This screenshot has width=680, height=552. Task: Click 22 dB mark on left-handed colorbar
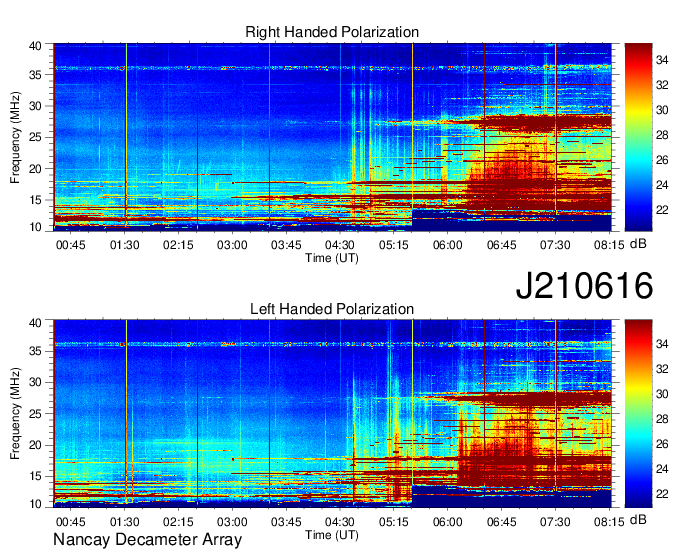[x=662, y=494]
